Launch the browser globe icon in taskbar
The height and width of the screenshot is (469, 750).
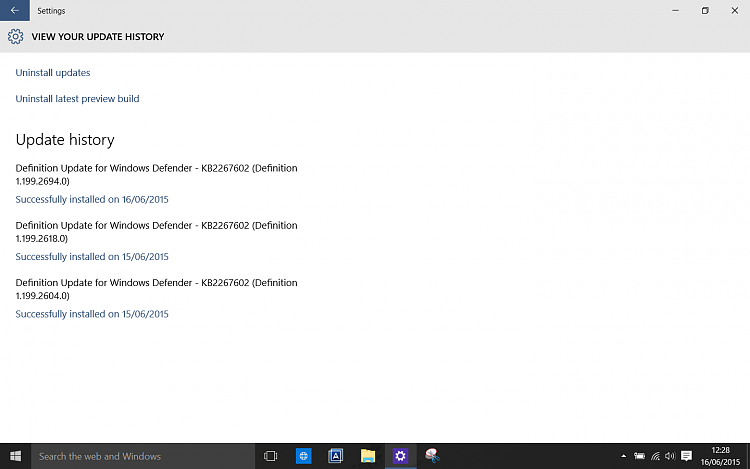tap(303, 456)
